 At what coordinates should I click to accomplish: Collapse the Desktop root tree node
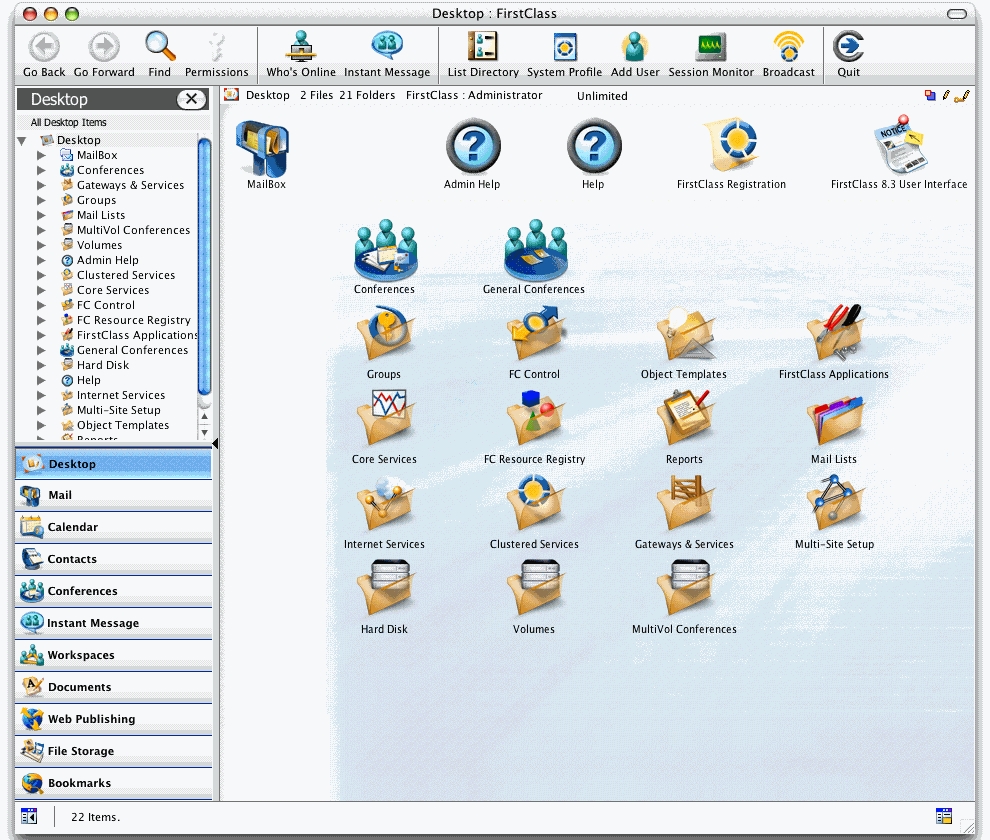(22, 140)
